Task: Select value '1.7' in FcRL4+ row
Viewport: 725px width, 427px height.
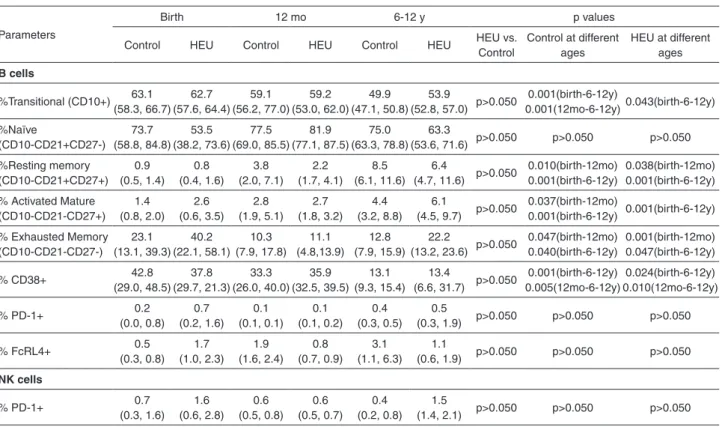Action: pos(202,344)
